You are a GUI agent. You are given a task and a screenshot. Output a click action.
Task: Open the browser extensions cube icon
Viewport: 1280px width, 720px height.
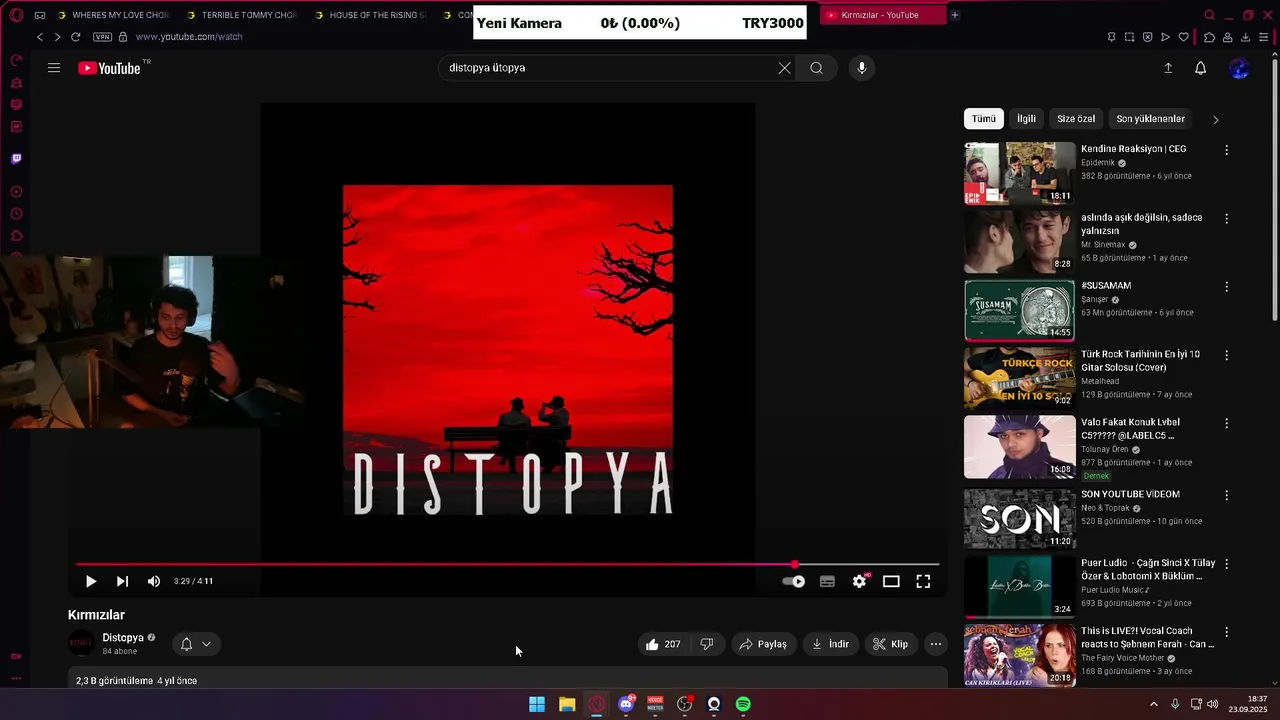tap(1209, 37)
